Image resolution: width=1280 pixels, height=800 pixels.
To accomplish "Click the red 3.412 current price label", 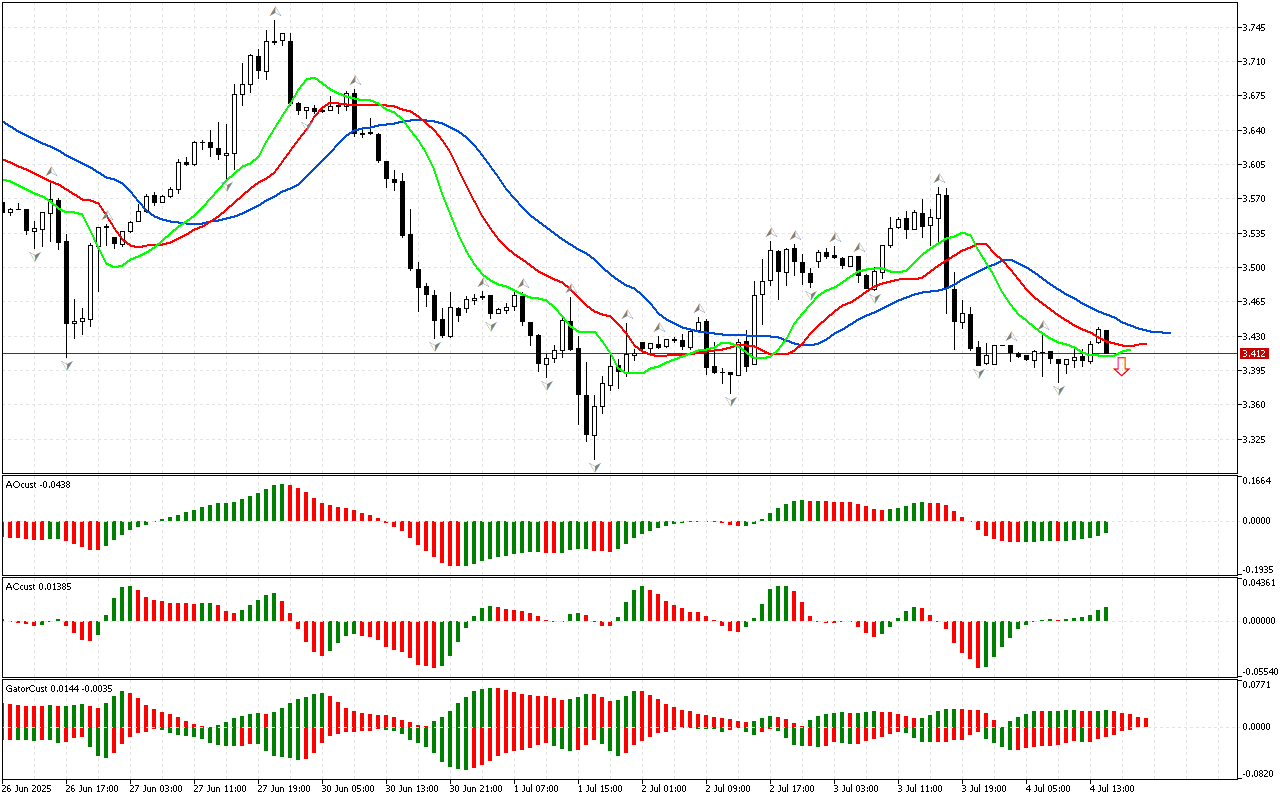I will [x=1253, y=354].
